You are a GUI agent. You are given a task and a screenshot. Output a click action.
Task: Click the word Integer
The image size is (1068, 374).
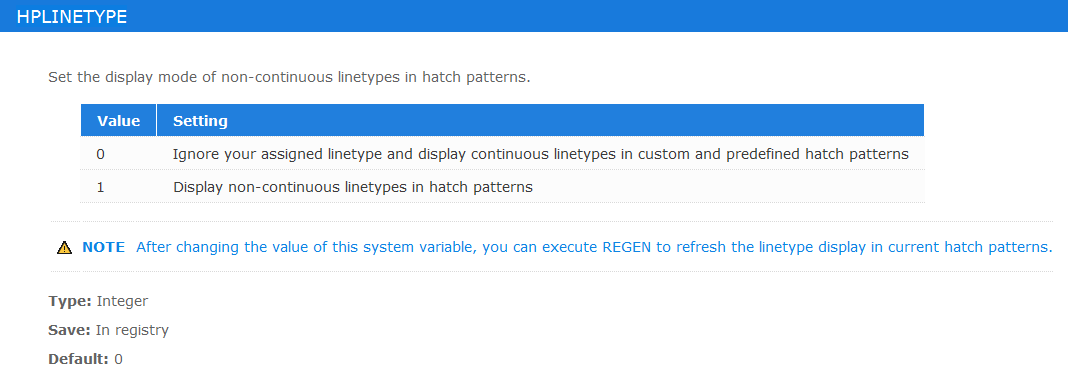click(122, 300)
